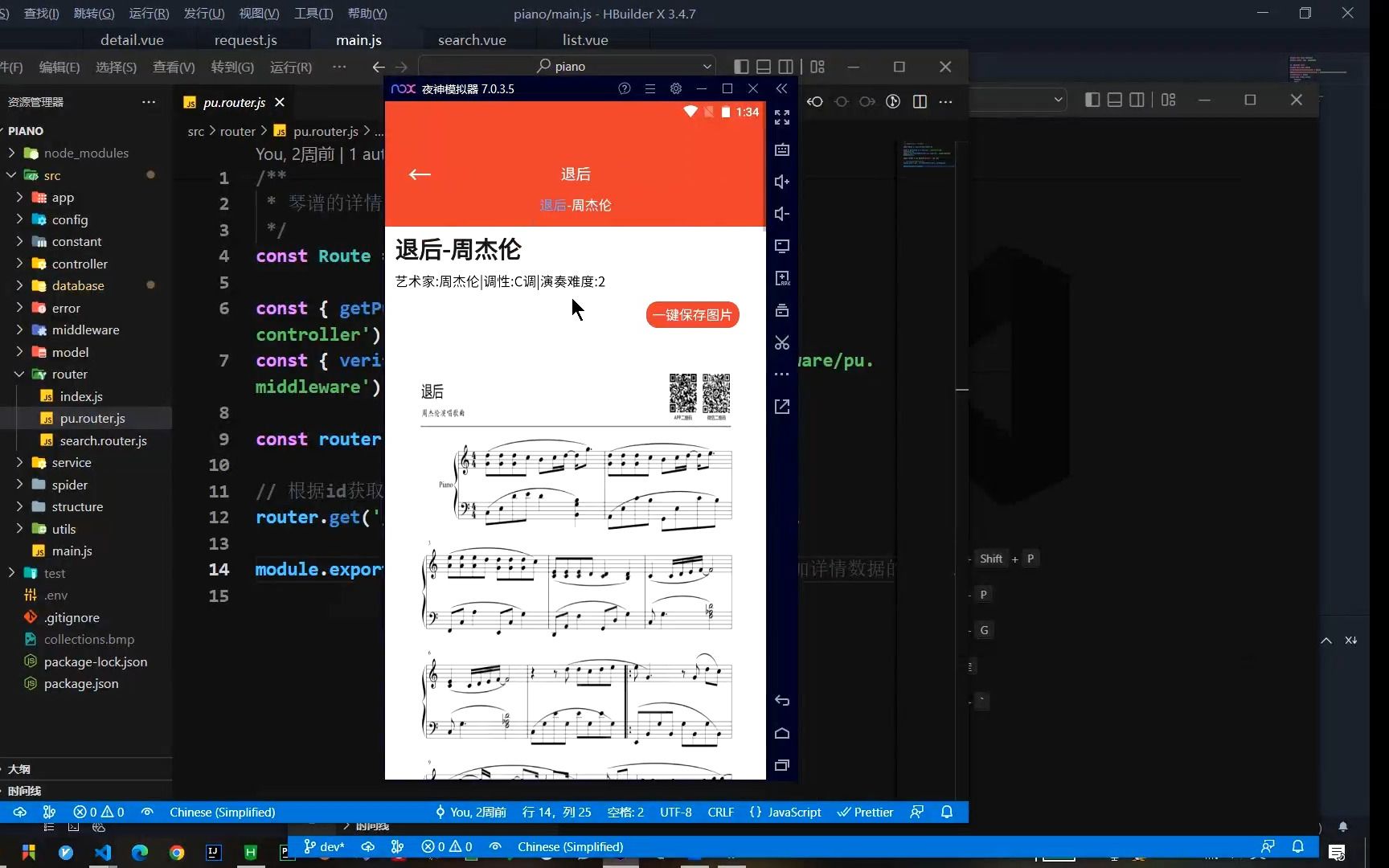Toggle primary sidebar layout icon
This screenshot has width=1389, height=868.
click(742, 67)
